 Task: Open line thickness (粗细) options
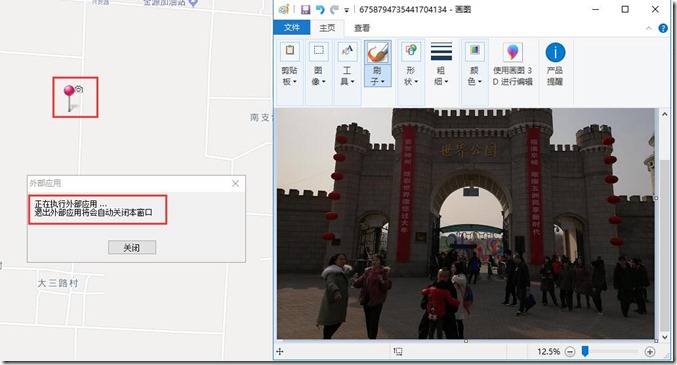coord(441,64)
